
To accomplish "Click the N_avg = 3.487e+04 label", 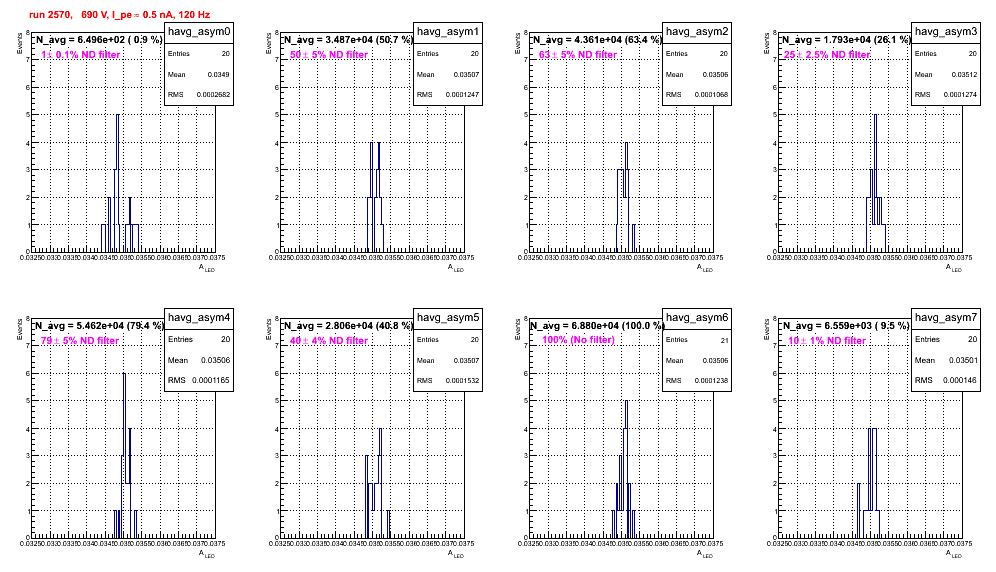I will click(x=347, y=39).
